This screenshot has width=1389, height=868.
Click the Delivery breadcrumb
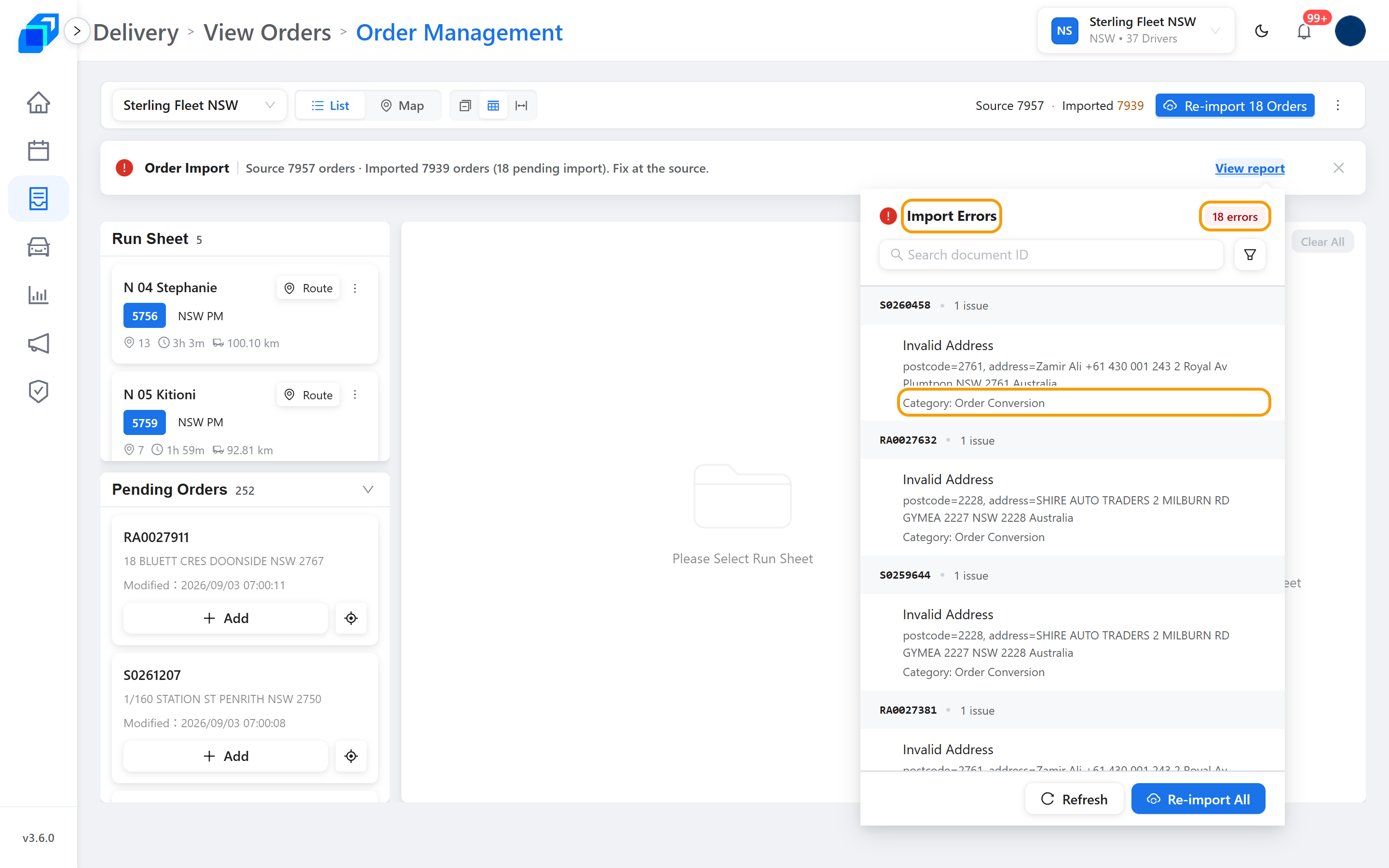pos(136,32)
